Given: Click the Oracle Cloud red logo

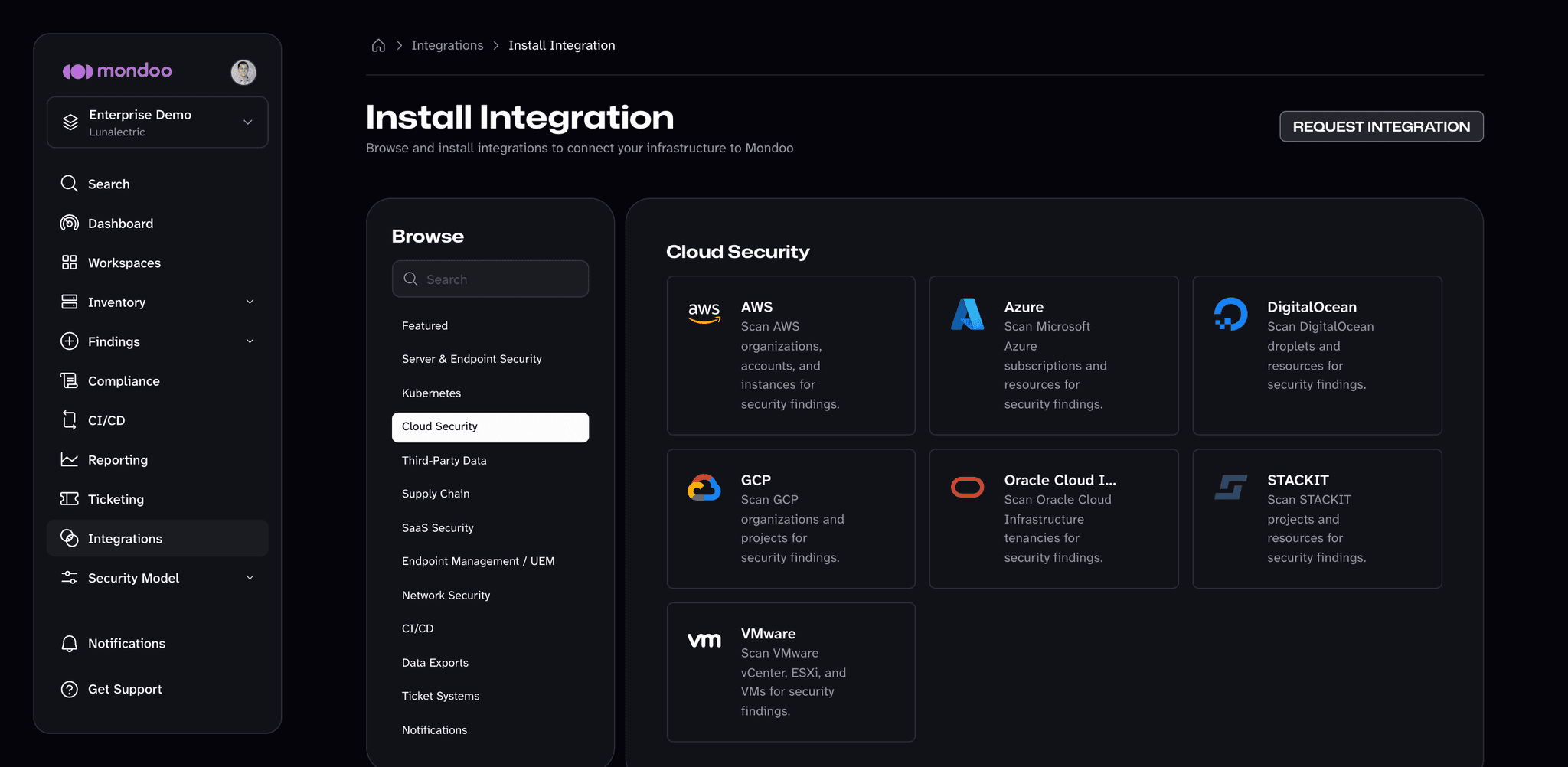Looking at the screenshot, I should coord(967,487).
